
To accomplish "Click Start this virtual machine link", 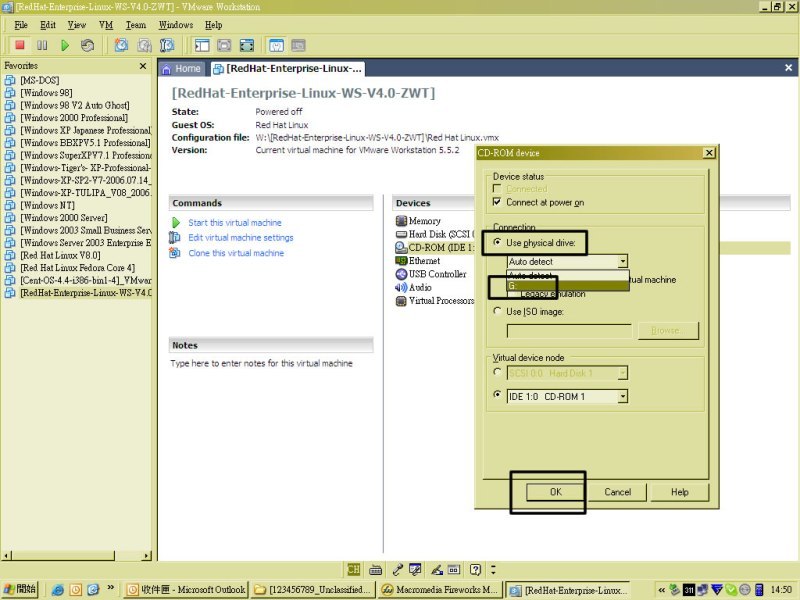I will 235,222.
